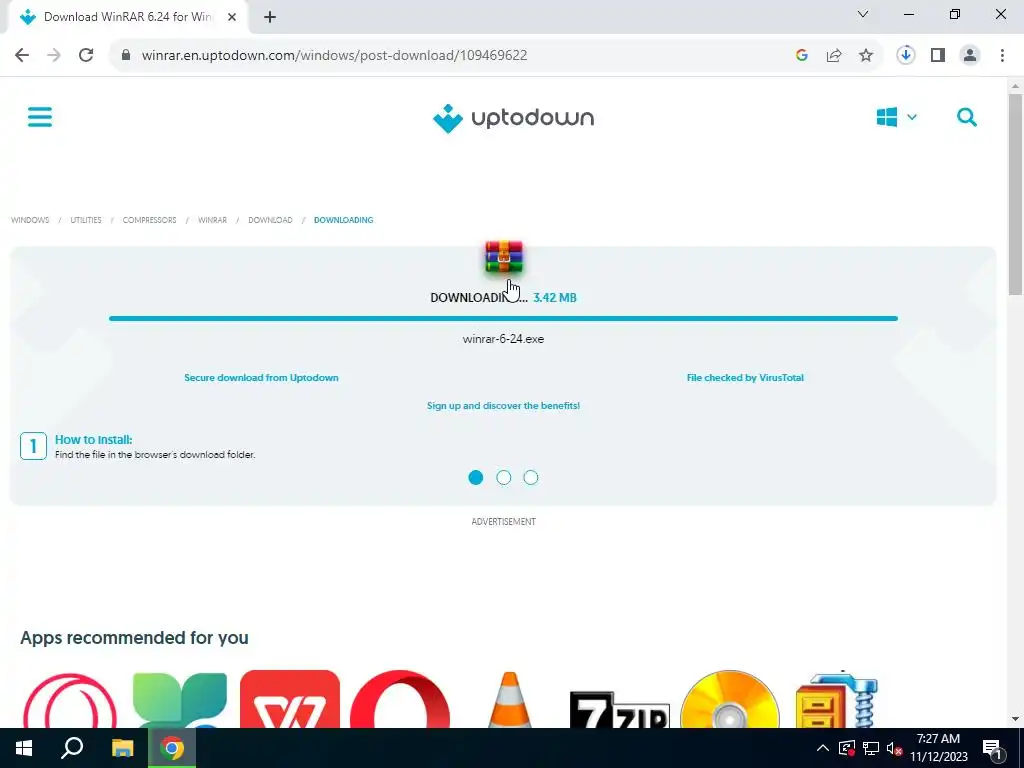Click the page vertical scrollbar thumb

coord(1015,194)
